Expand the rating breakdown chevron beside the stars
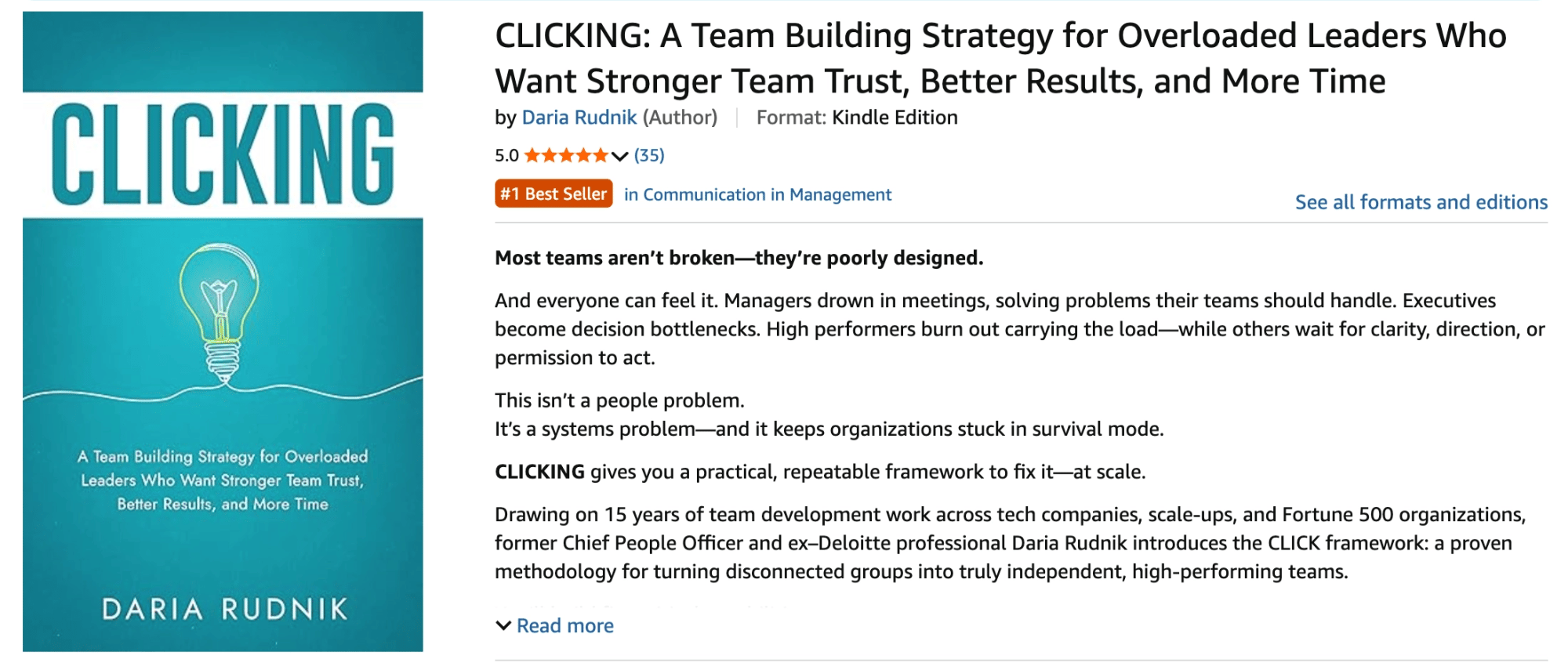The width and height of the screenshot is (1568, 670). coord(620,156)
